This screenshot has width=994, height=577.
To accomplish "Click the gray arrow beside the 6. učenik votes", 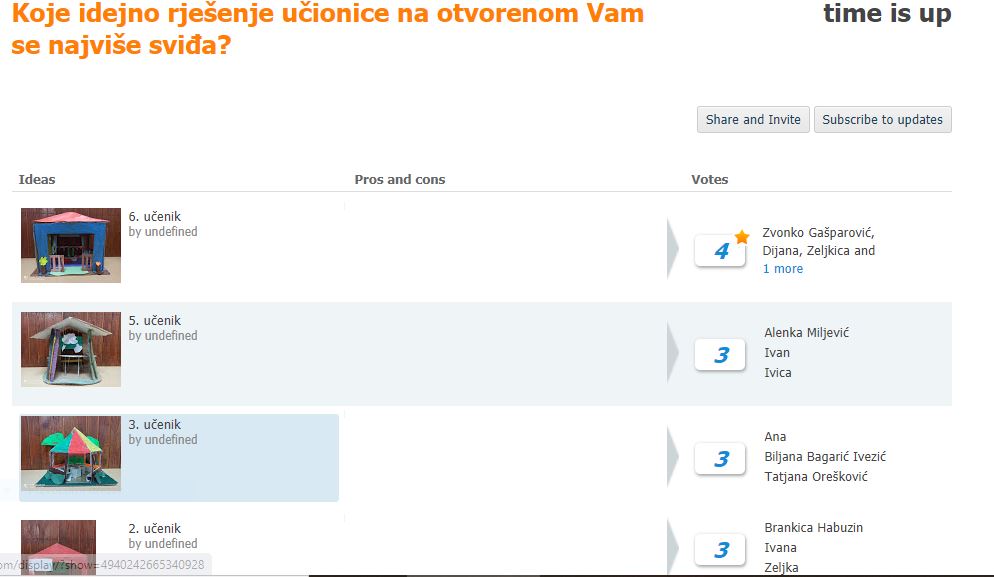I will [673, 249].
